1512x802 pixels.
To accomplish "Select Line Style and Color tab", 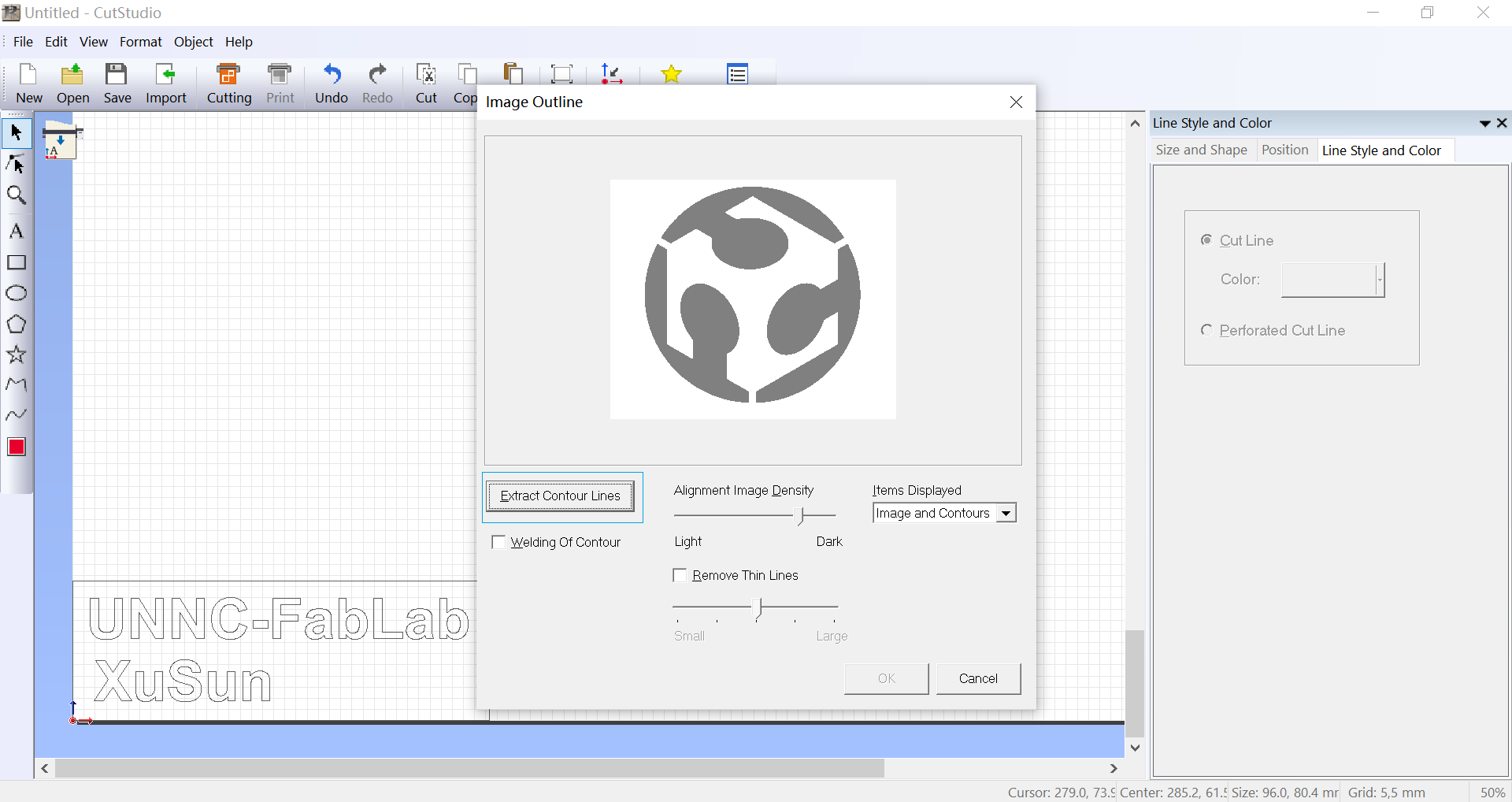I will tap(1381, 150).
